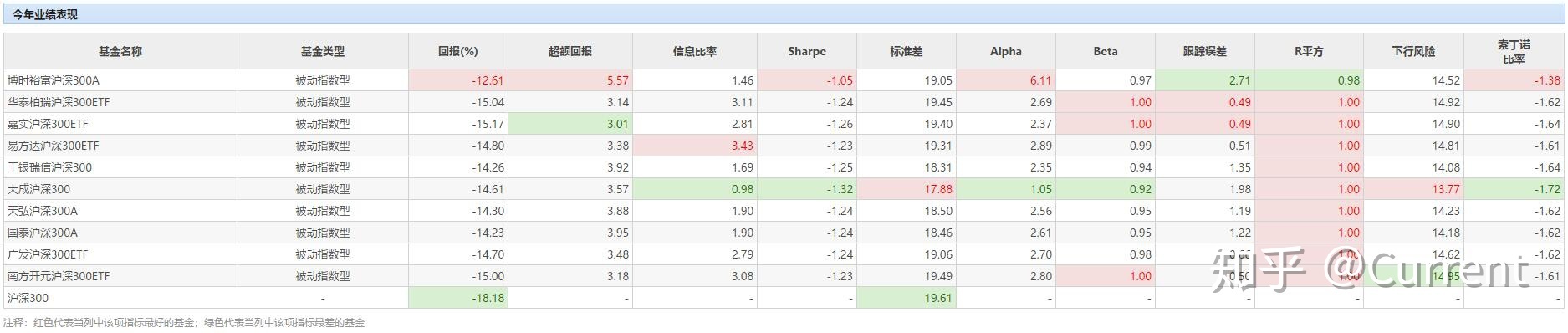1568x333 pixels.
Task: Sort by R平方 column header
Action: pyautogui.click(x=1309, y=51)
